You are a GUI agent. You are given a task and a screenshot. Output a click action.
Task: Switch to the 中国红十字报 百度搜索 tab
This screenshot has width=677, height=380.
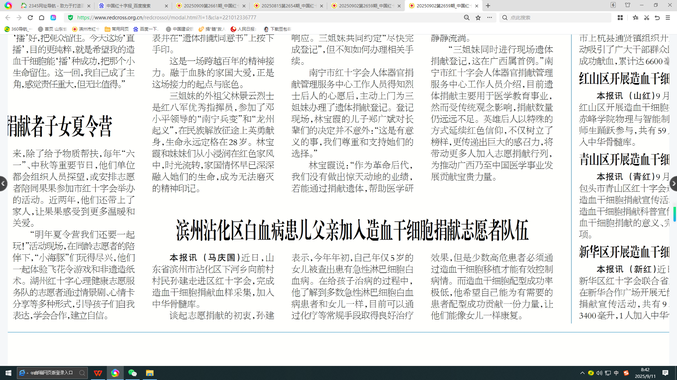coord(133,6)
